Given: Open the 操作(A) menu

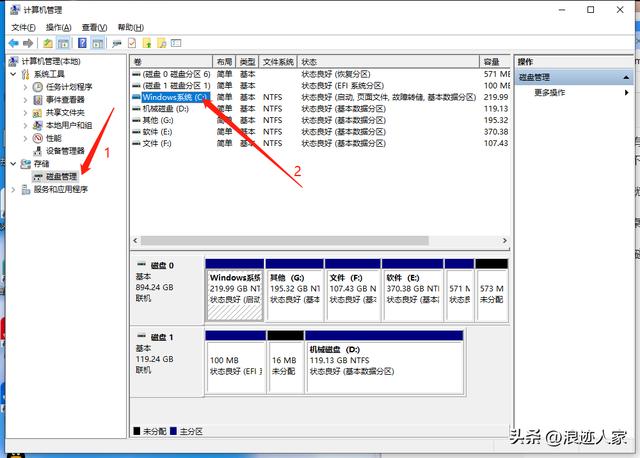Looking at the screenshot, I should (x=58, y=27).
